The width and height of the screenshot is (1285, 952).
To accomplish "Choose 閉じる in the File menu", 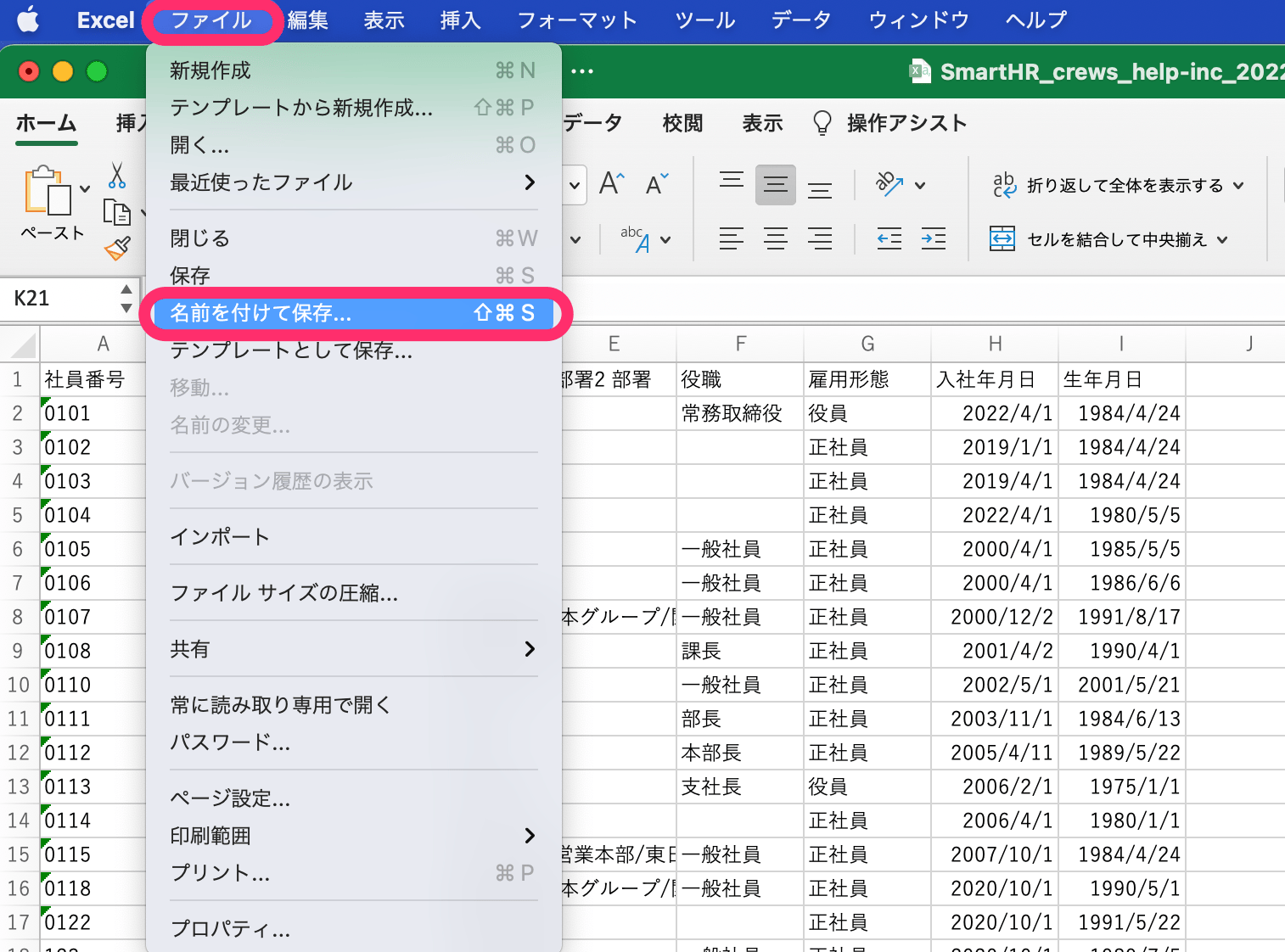I will pos(354,238).
